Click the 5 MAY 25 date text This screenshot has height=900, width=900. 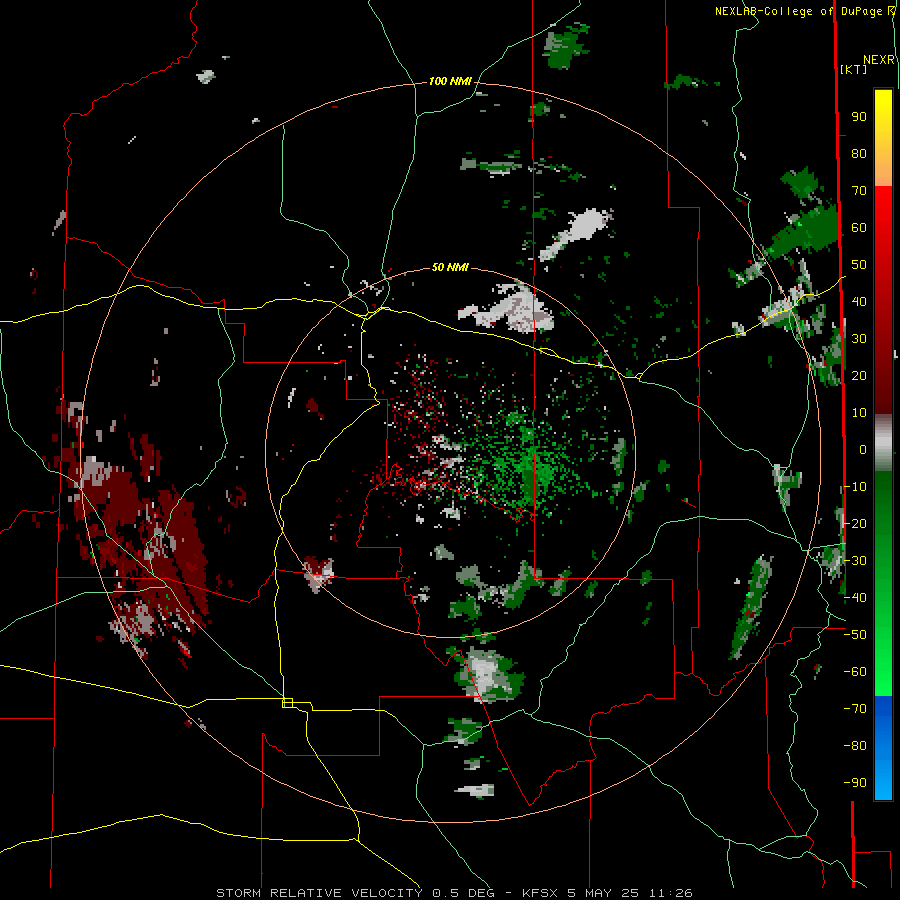point(603,893)
